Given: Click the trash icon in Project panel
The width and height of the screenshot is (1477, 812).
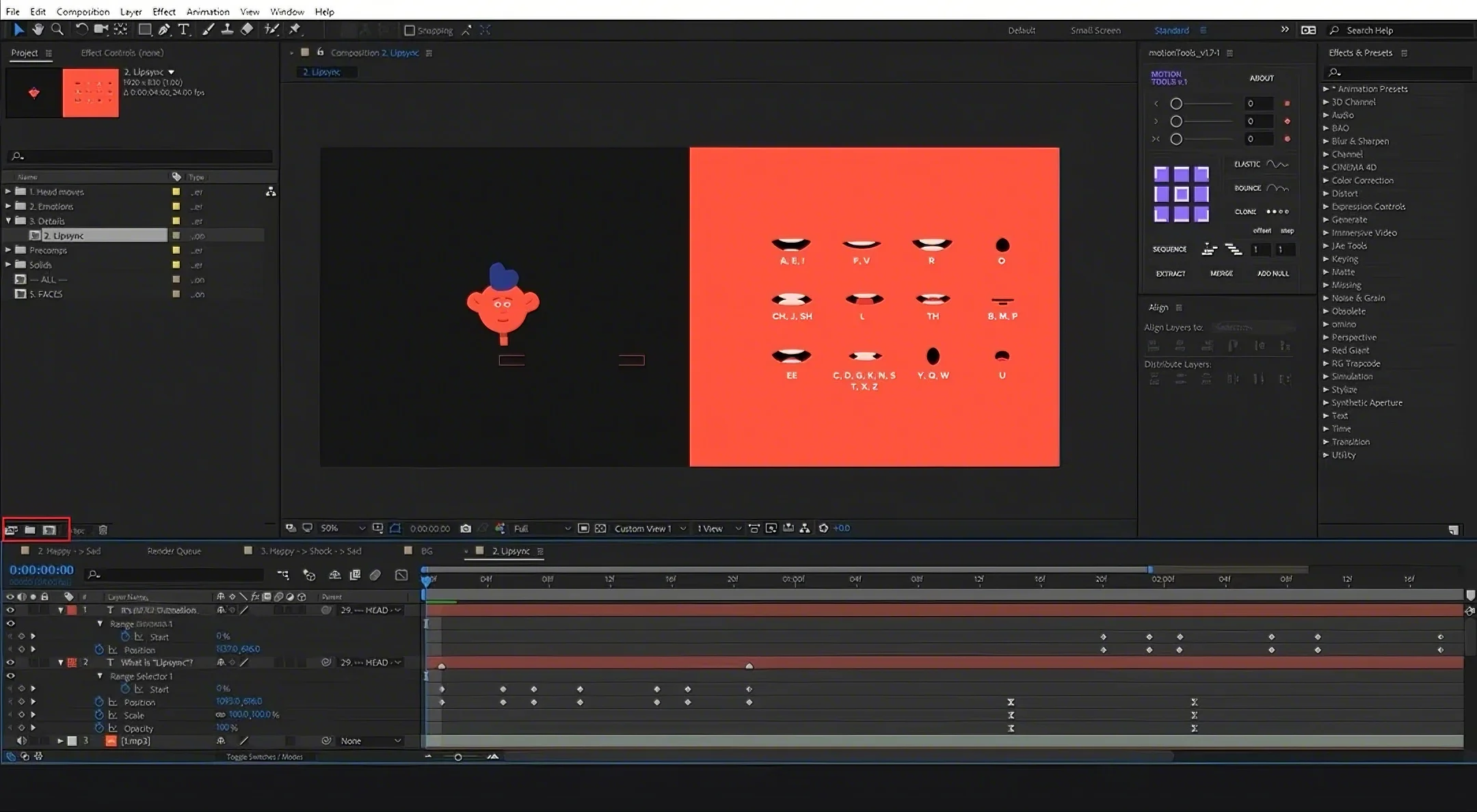Looking at the screenshot, I should point(103,530).
